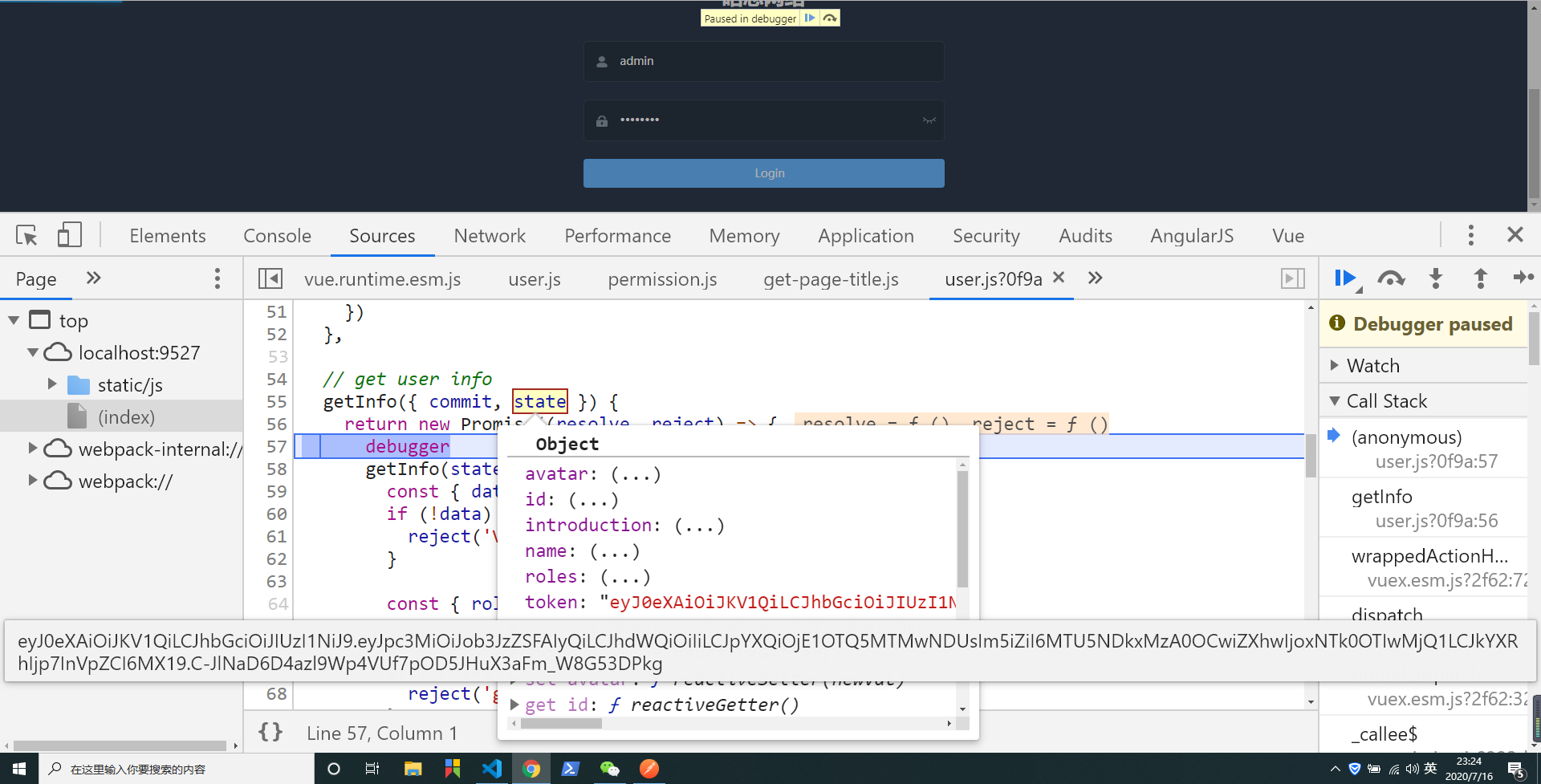Open the DevTools three-dot customize menu
1541x784 pixels.
tap(1470, 235)
